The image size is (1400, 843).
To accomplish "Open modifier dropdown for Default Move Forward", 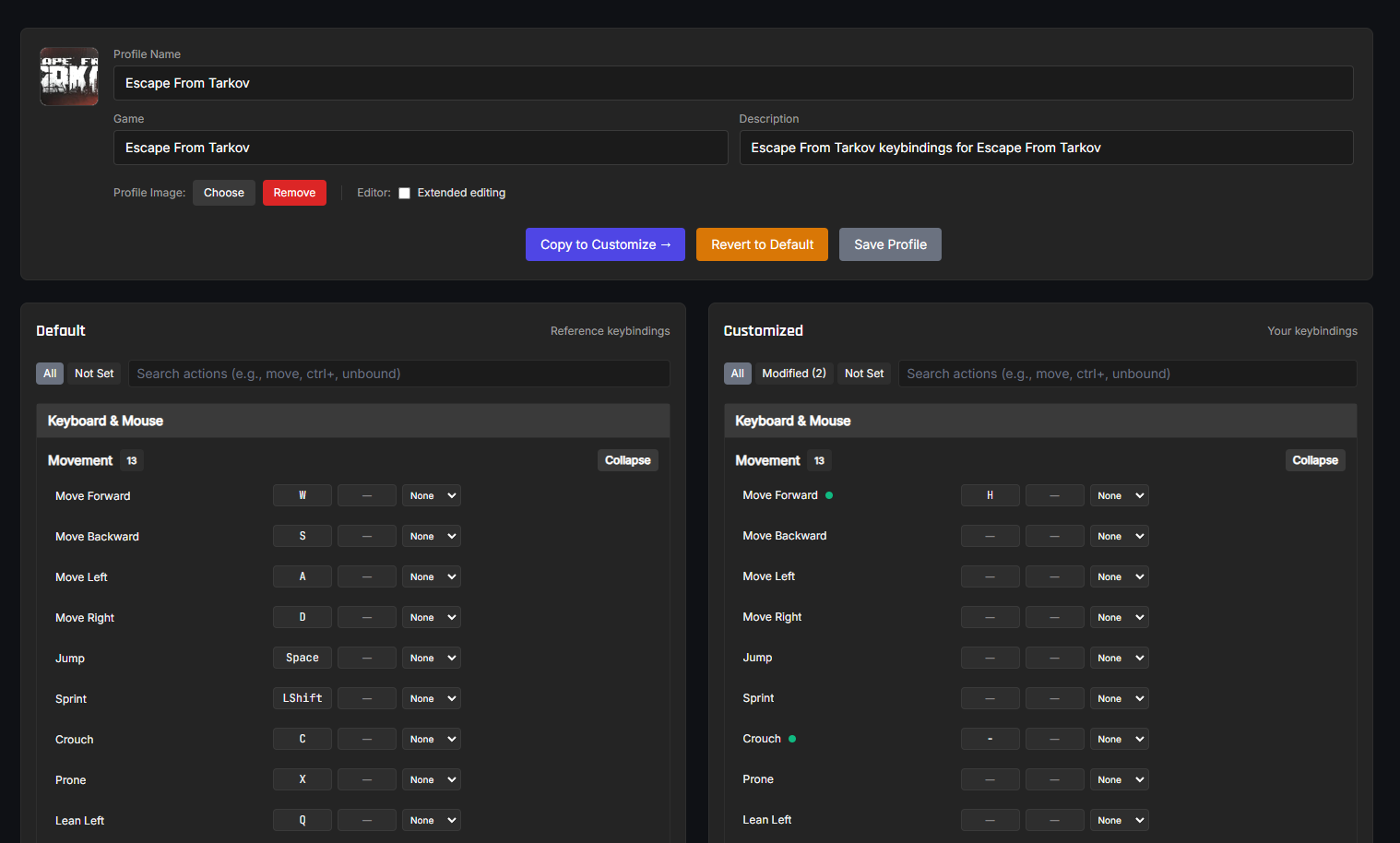I will 432,495.
